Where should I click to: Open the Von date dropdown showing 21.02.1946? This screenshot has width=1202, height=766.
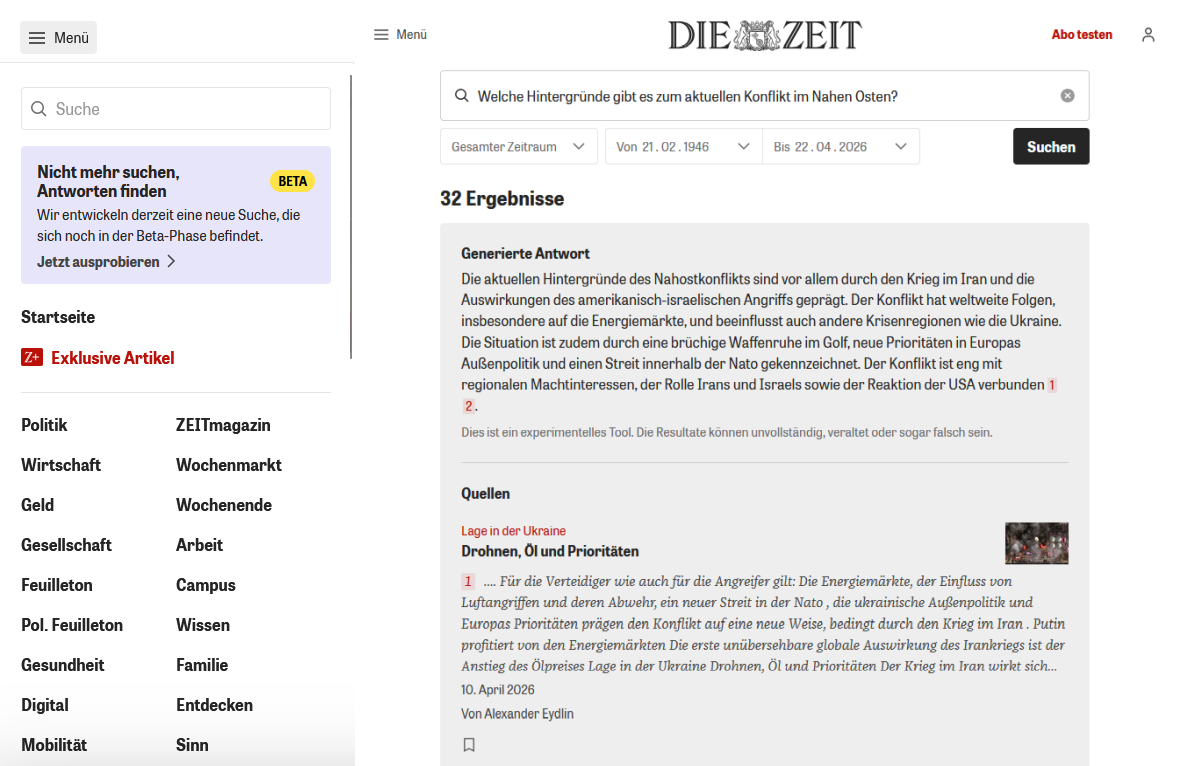683,145
